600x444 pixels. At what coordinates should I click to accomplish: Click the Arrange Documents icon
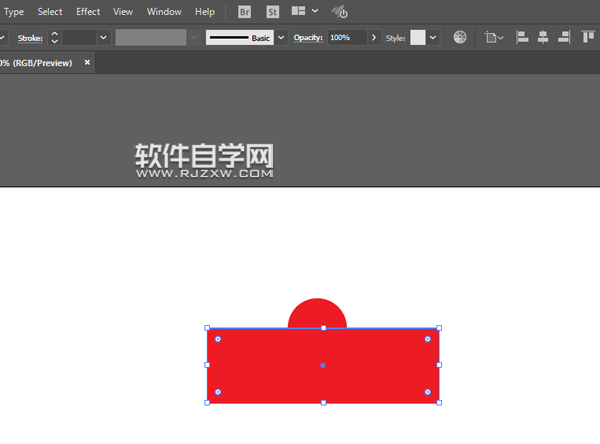click(x=298, y=11)
